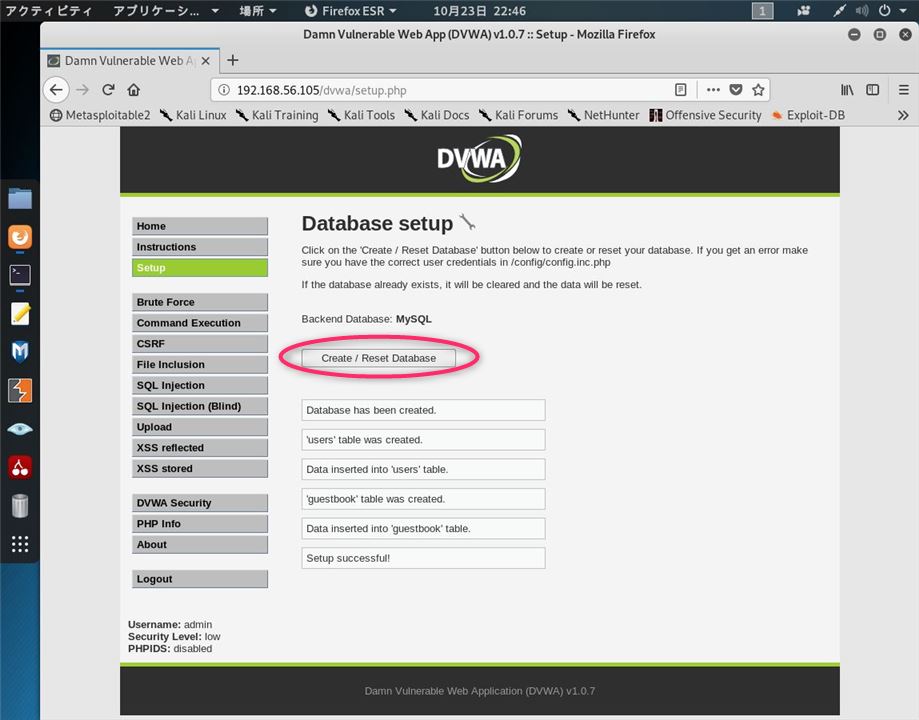Open the File Inclusion page
Viewport: 919px width, 720px height.
200,365
